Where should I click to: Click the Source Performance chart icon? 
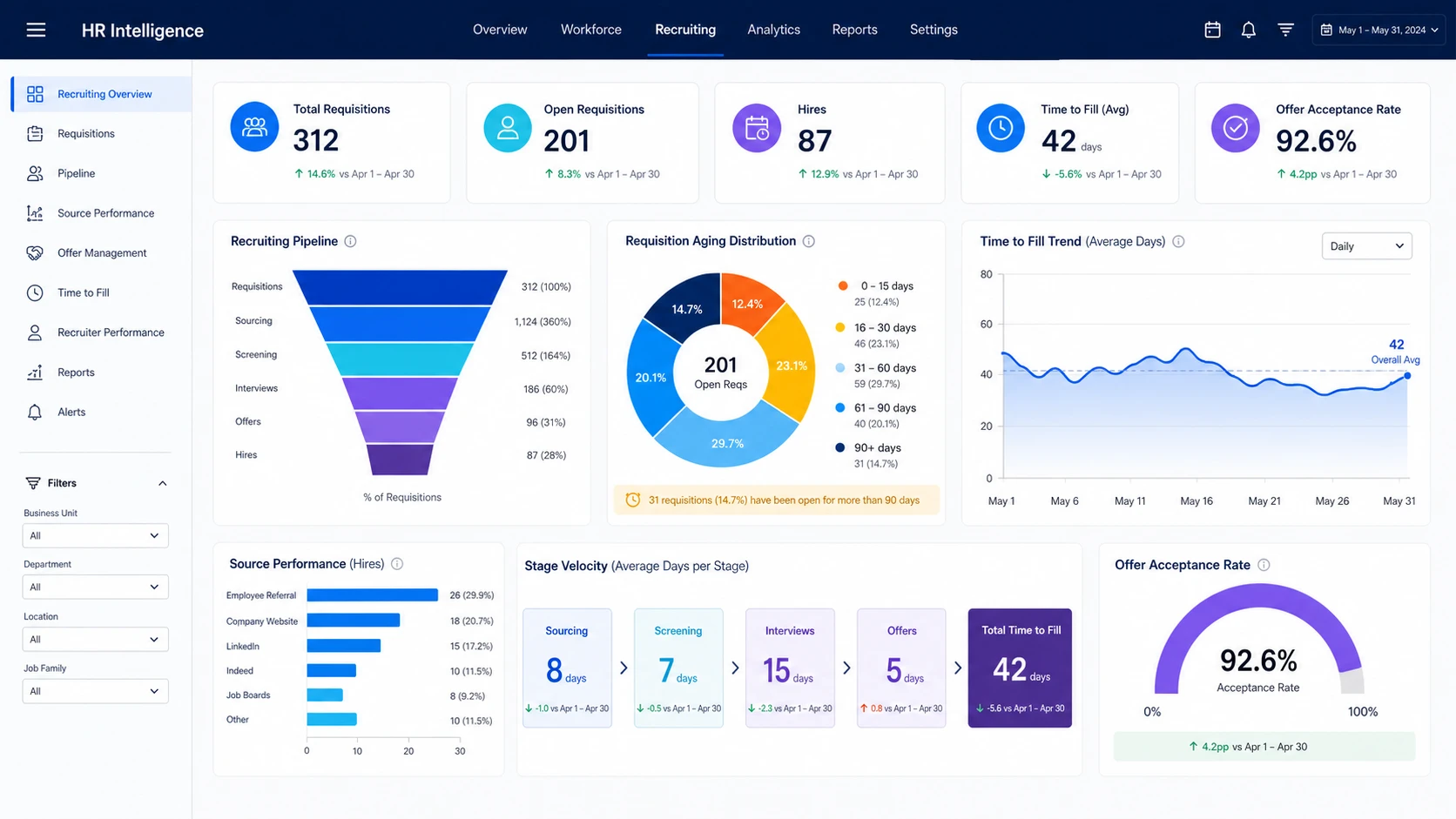click(x=35, y=213)
